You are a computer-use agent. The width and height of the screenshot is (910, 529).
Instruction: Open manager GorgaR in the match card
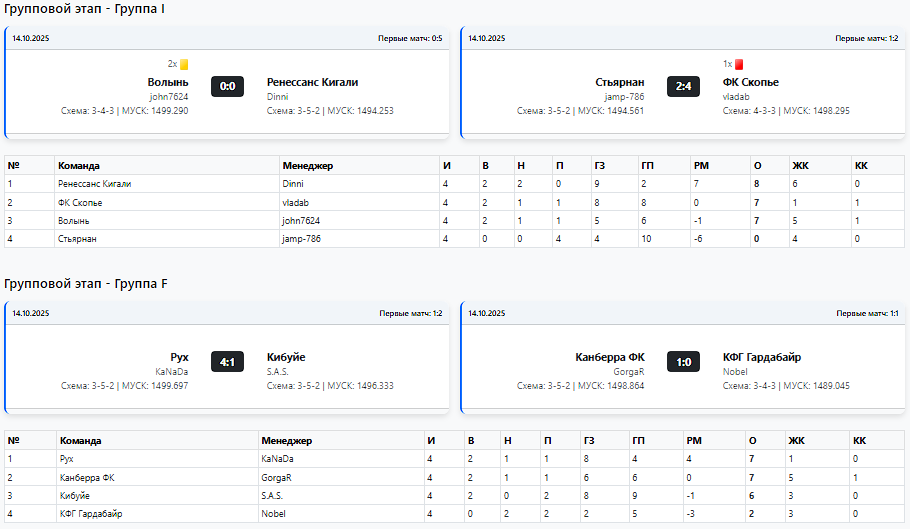(x=629, y=372)
